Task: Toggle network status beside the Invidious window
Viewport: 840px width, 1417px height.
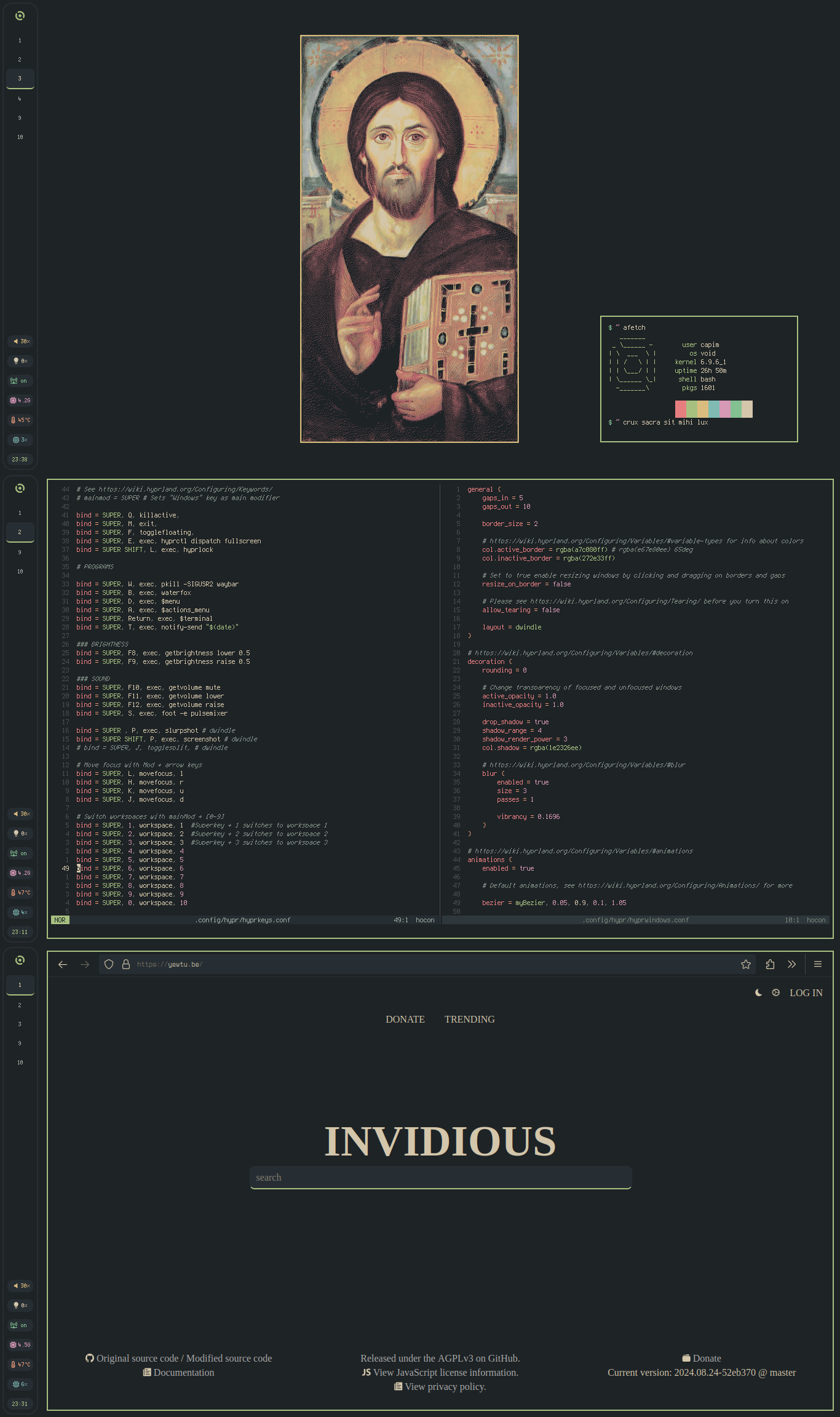Action: click(x=20, y=1325)
